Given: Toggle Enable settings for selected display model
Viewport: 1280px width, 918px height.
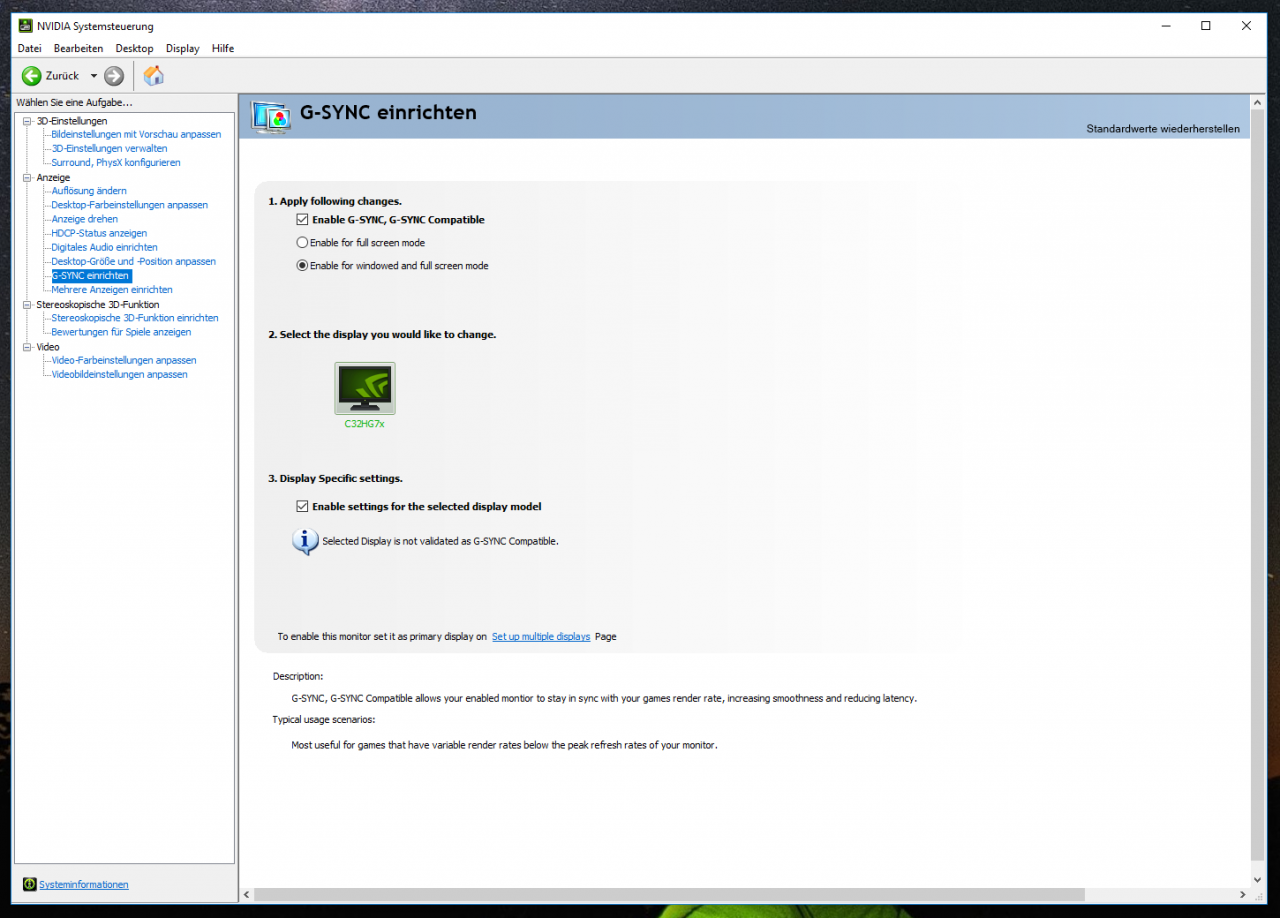Looking at the screenshot, I should [302, 506].
